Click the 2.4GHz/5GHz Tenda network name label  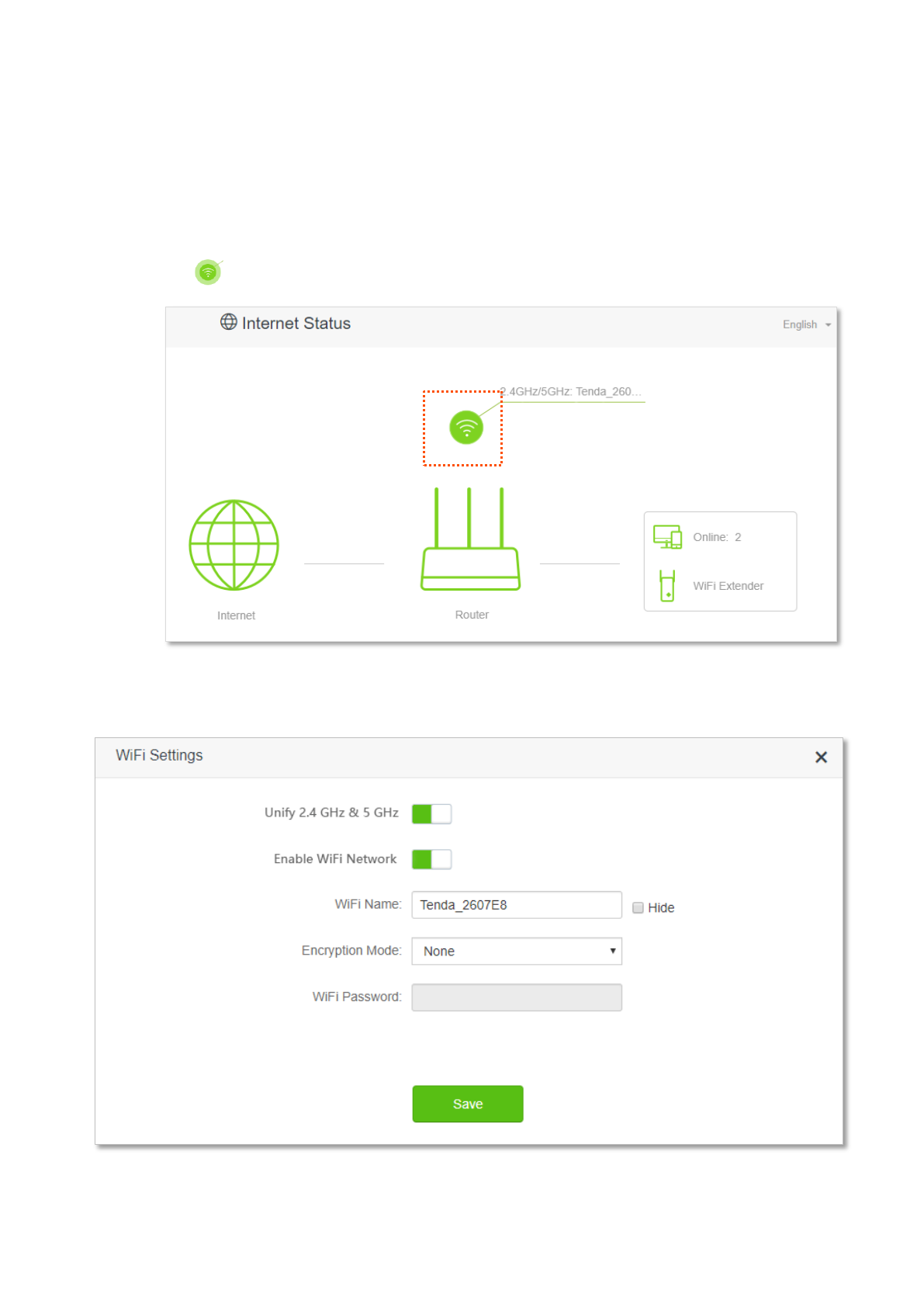572,392
